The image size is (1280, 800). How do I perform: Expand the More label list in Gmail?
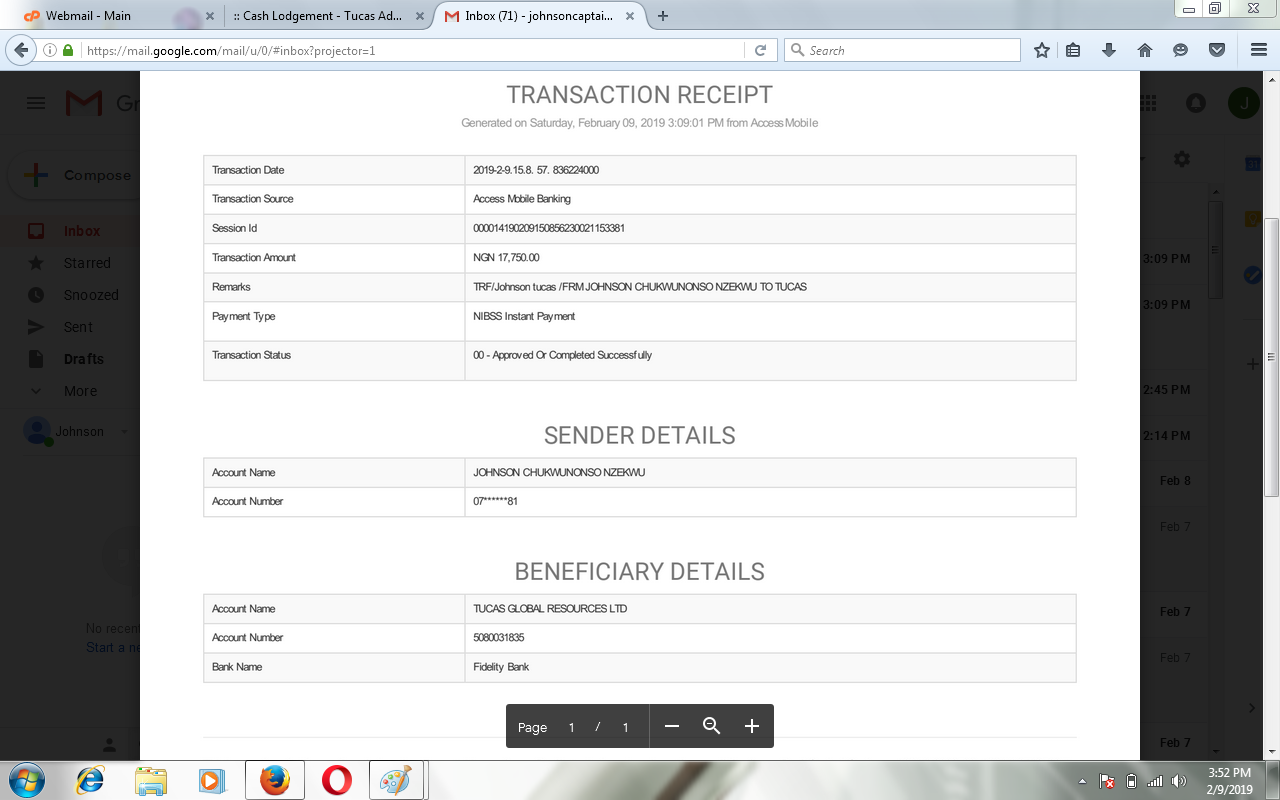[80, 391]
